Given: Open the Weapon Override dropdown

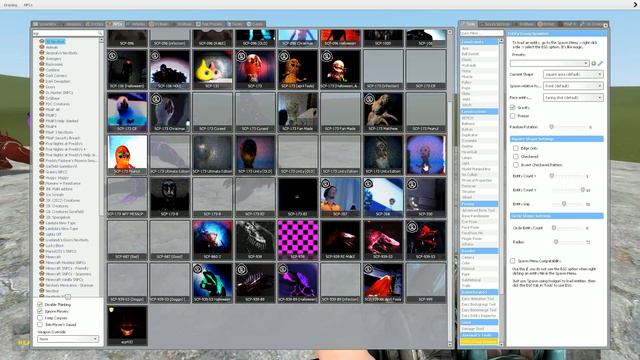Looking at the screenshot, I should click(68, 339).
